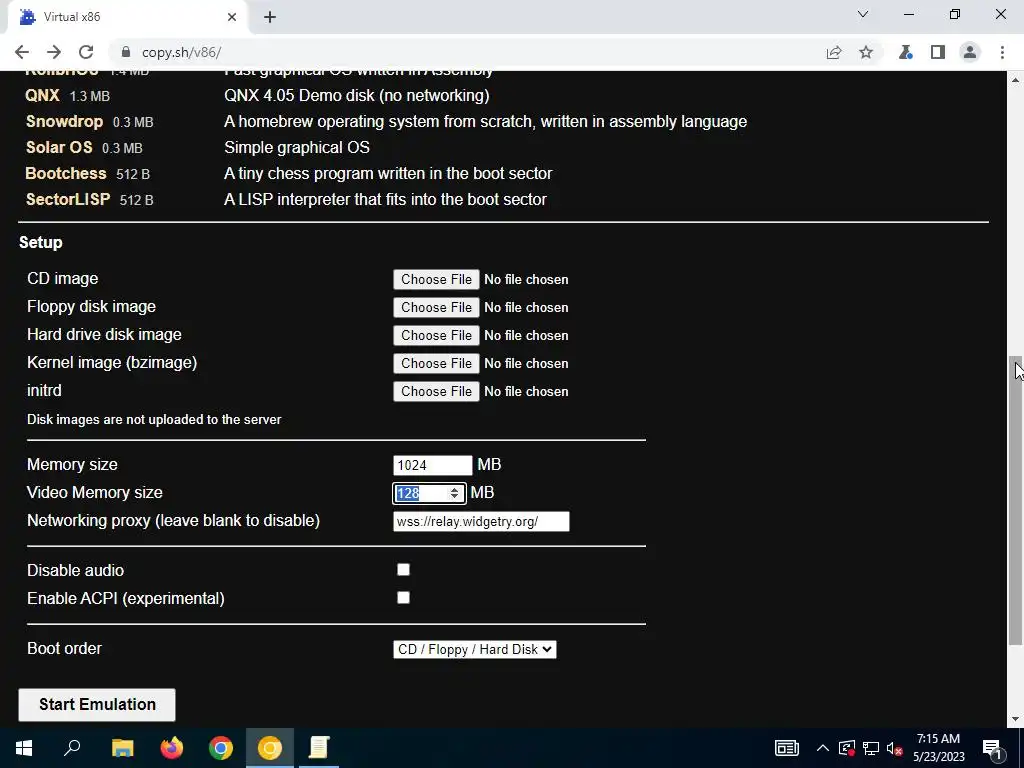
Task: Open the Boot order dropdown
Action: click(475, 650)
